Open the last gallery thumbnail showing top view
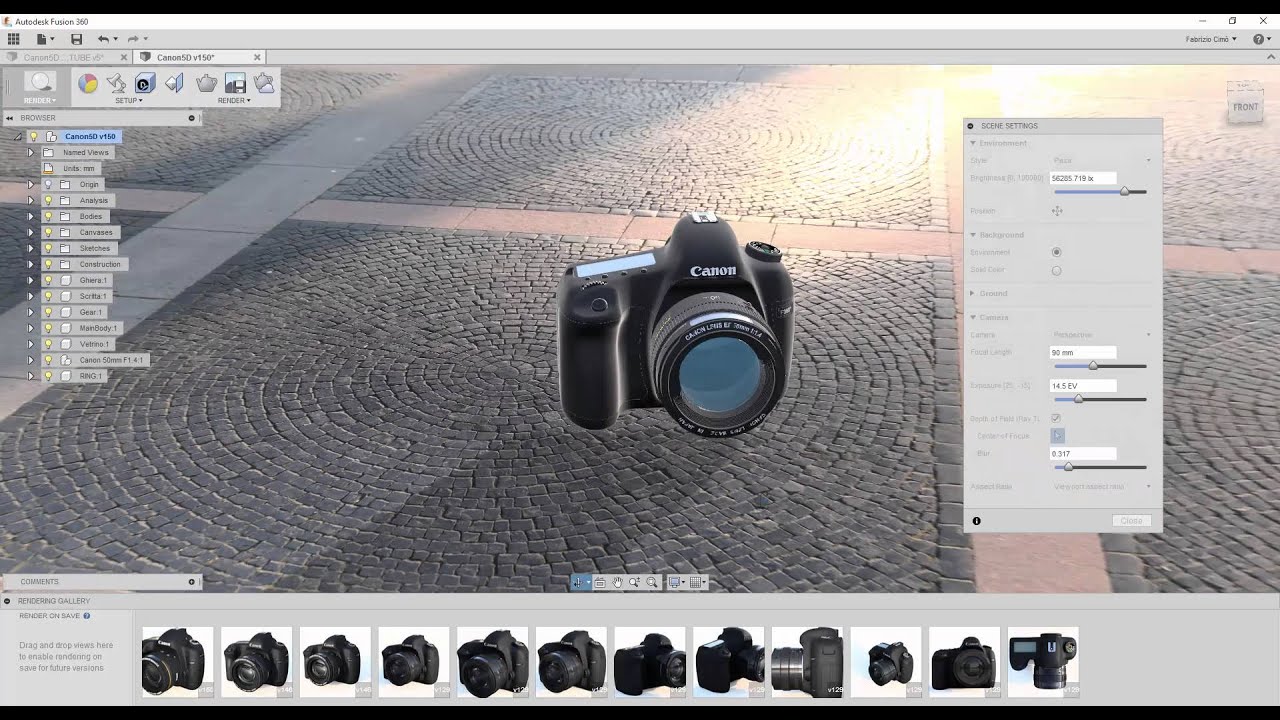1280x720 pixels. 1043,662
